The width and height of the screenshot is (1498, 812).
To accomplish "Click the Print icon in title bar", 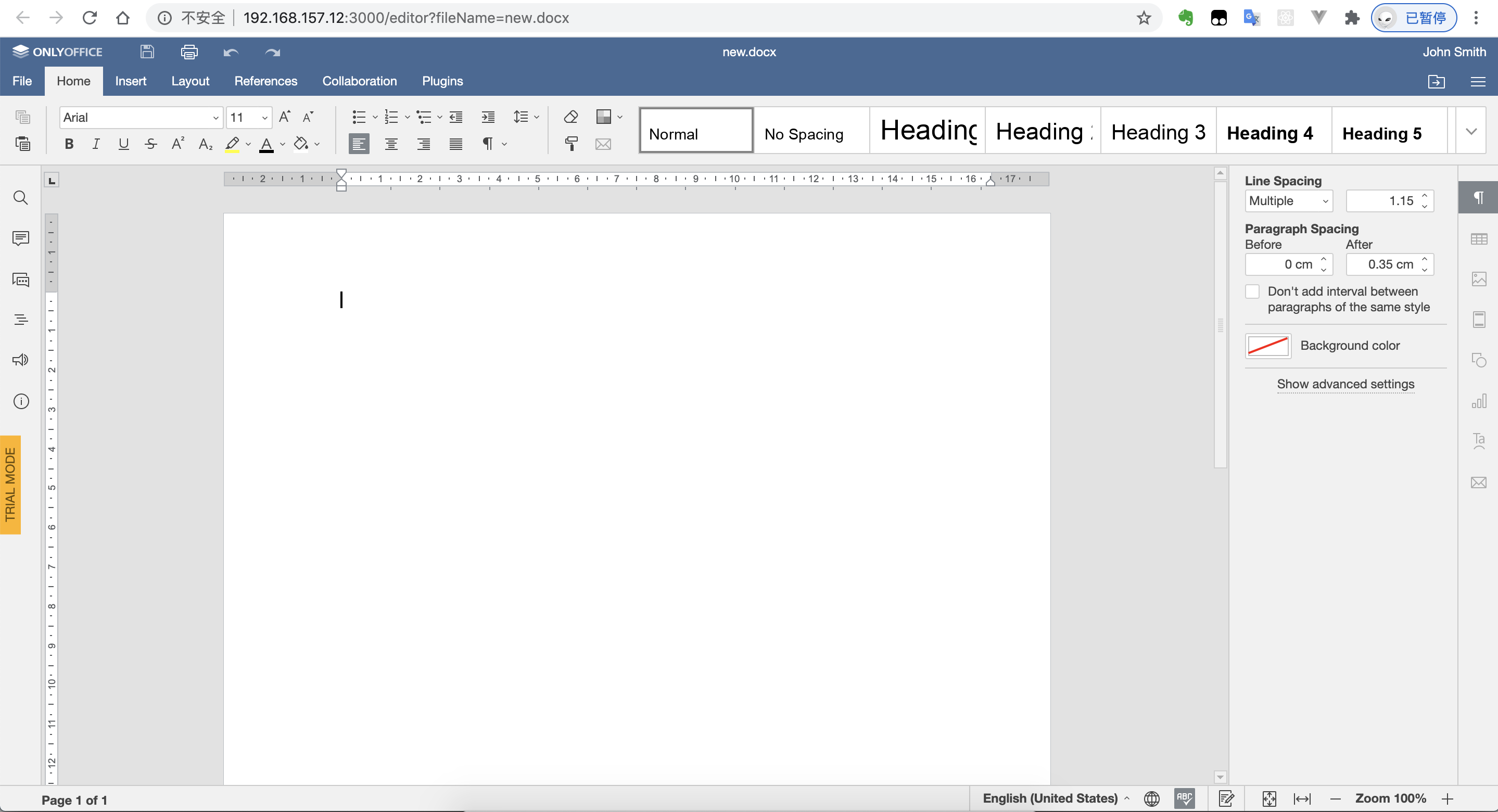I will pyautogui.click(x=189, y=53).
